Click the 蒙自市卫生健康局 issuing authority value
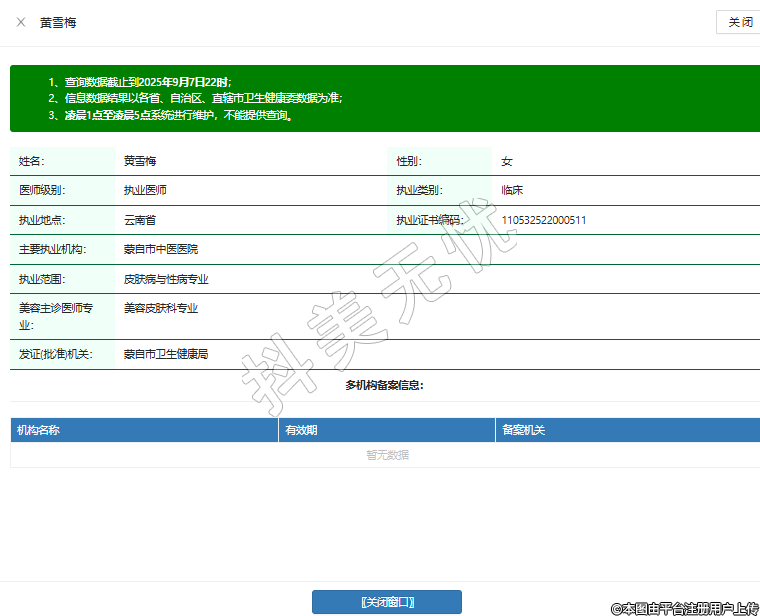Image resolution: width=760 pixels, height=616 pixels. pos(165,354)
